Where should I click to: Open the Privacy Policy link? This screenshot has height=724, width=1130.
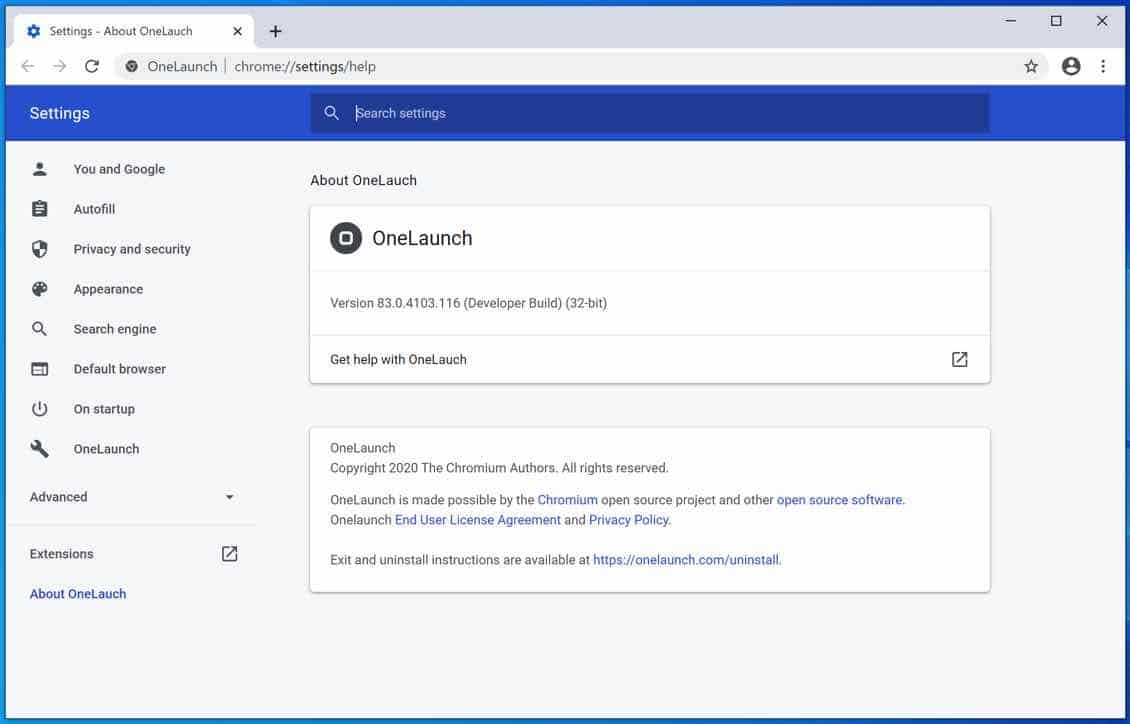[x=628, y=520]
